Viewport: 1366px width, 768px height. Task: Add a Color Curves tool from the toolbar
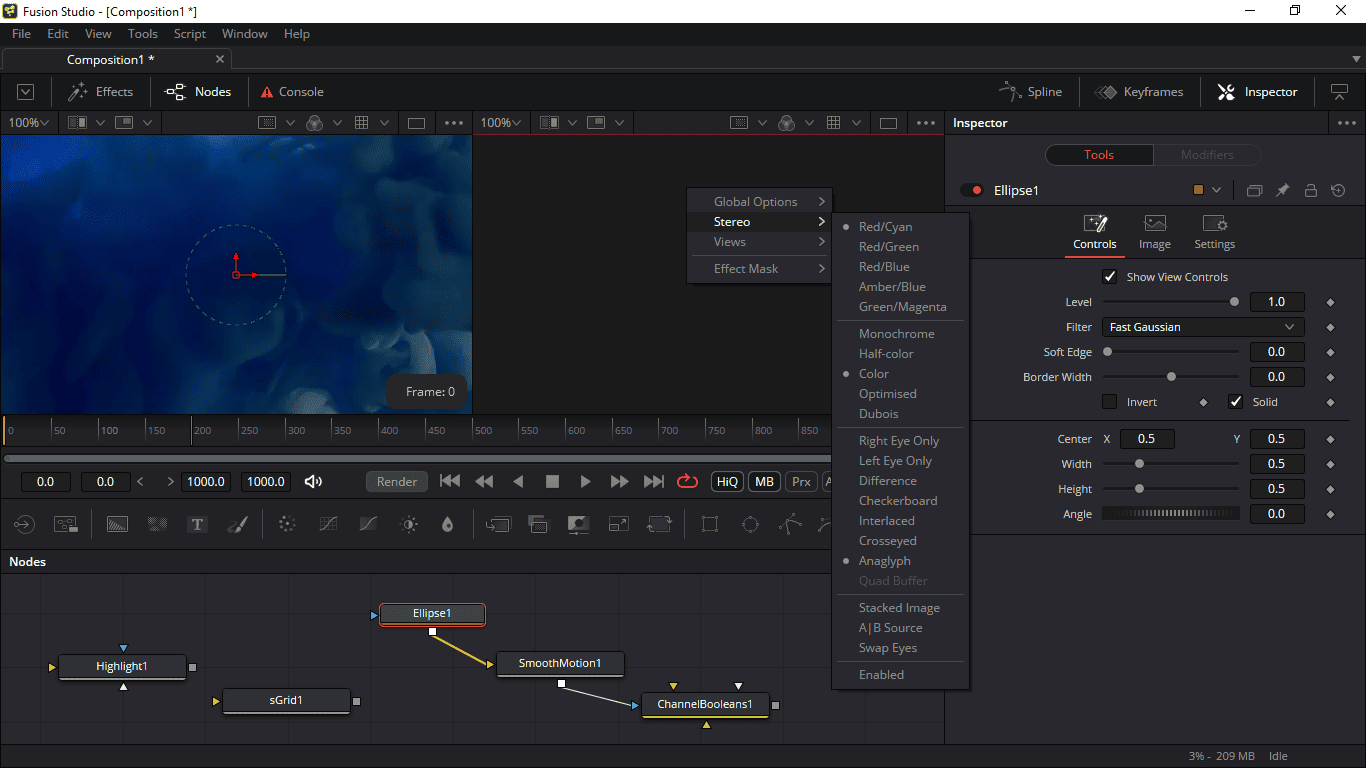(328, 524)
